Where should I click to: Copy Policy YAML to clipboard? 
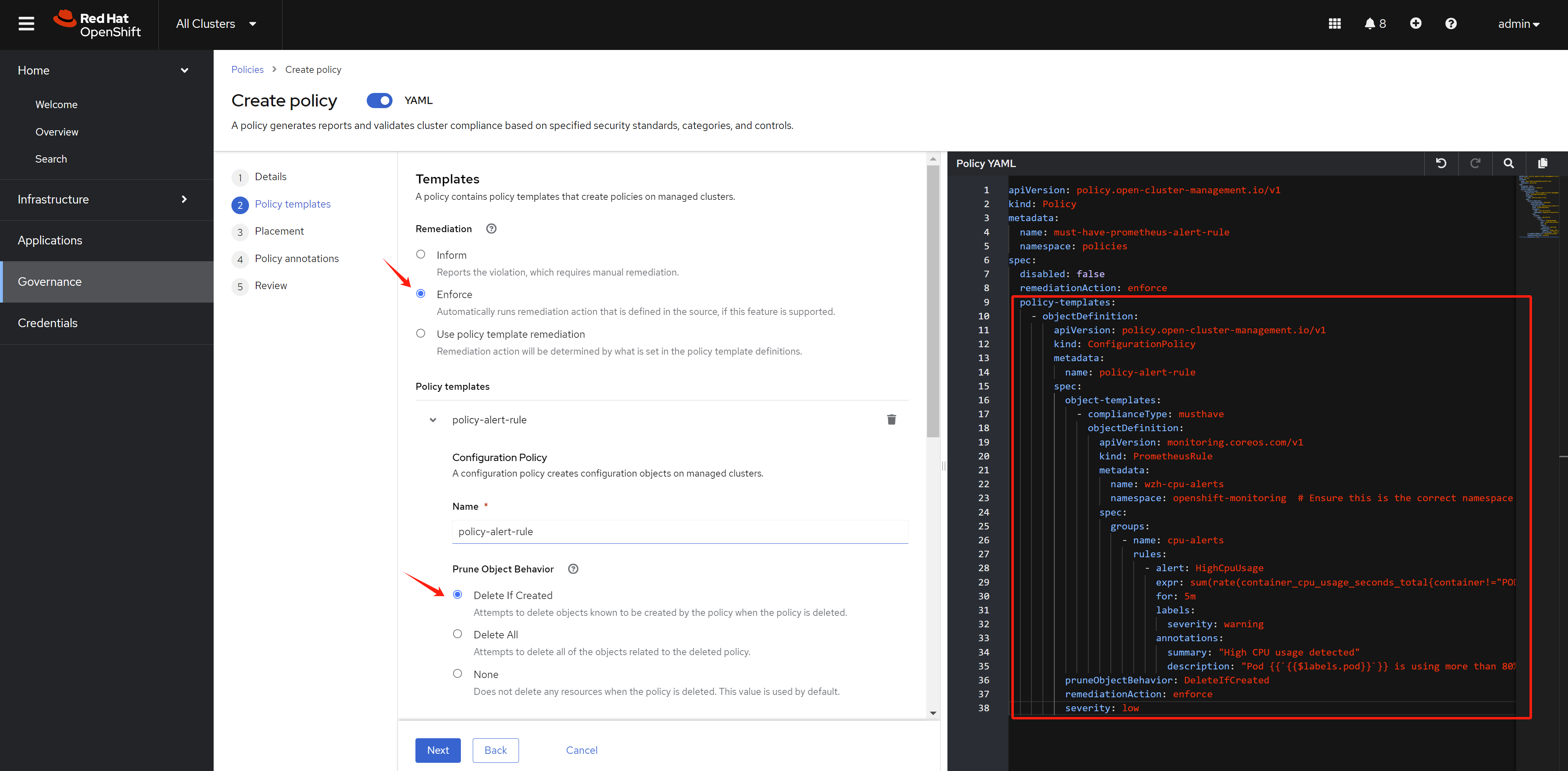(1543, 163)
